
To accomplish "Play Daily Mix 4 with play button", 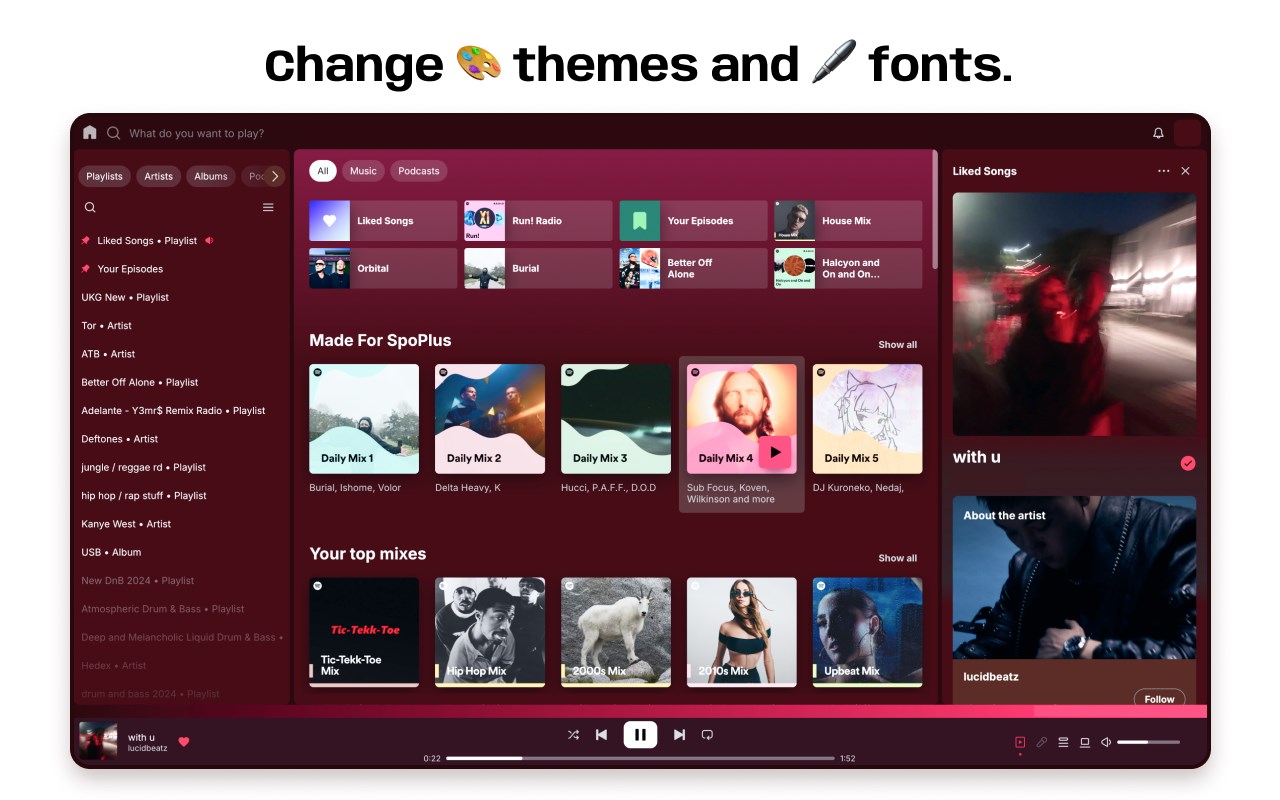I will click(775, 452).
